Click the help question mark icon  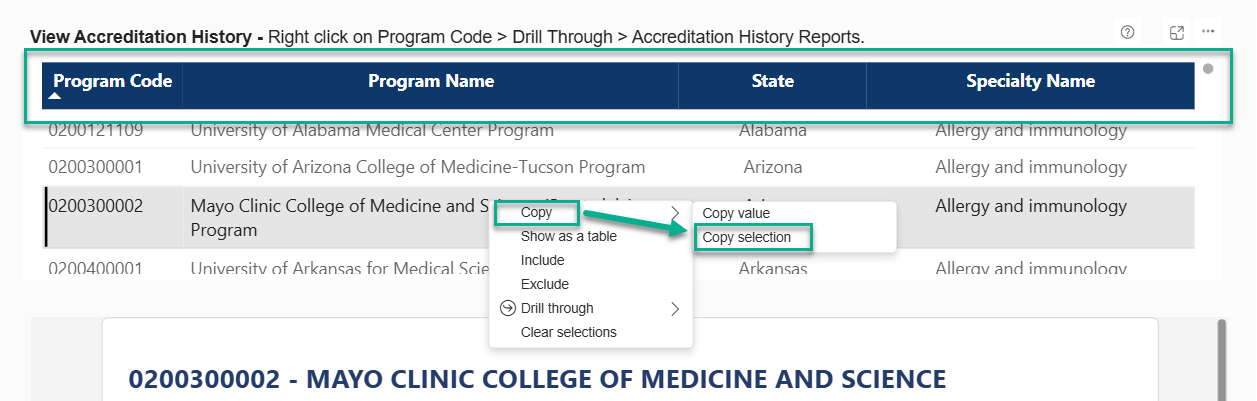[1128, 32]
